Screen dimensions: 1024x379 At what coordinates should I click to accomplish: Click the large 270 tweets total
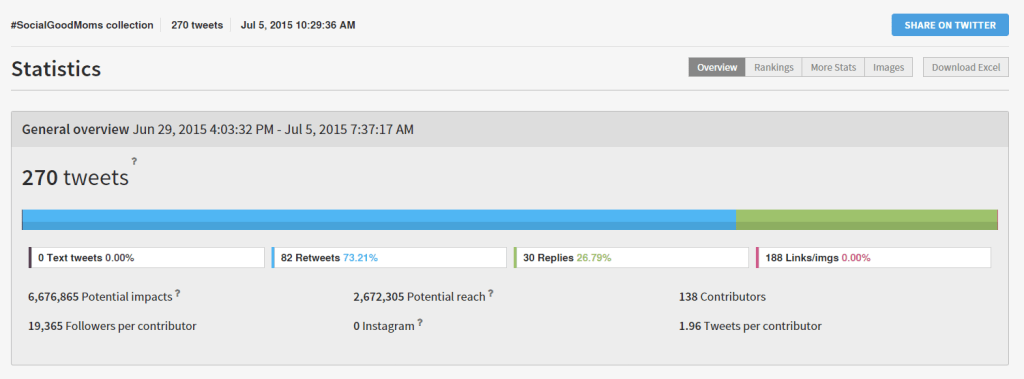coord(75,178)
